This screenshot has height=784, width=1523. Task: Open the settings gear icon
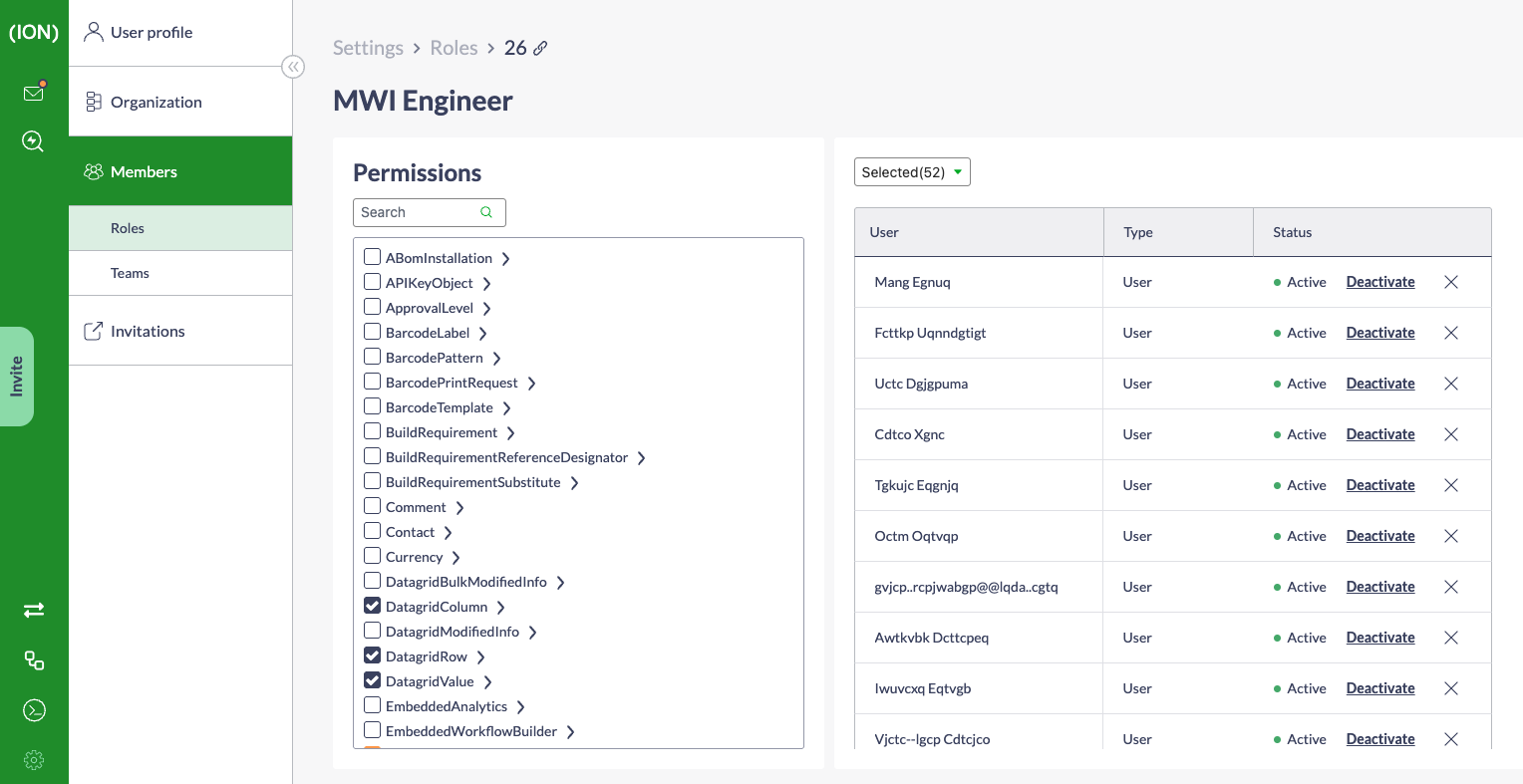point(34,760)
